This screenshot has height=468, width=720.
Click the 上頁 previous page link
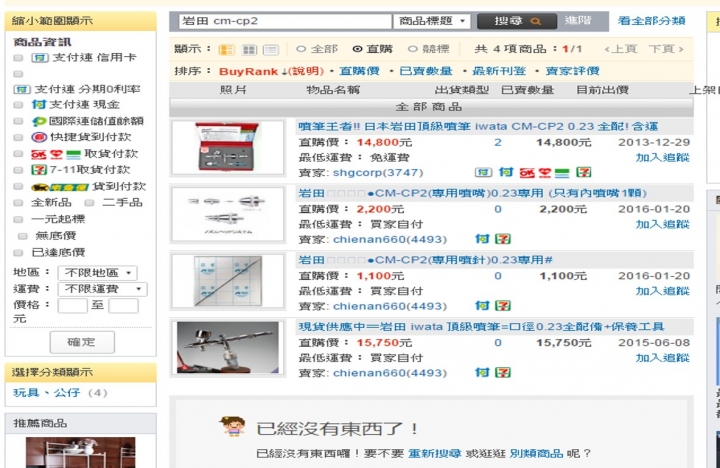tap(621, 49)
